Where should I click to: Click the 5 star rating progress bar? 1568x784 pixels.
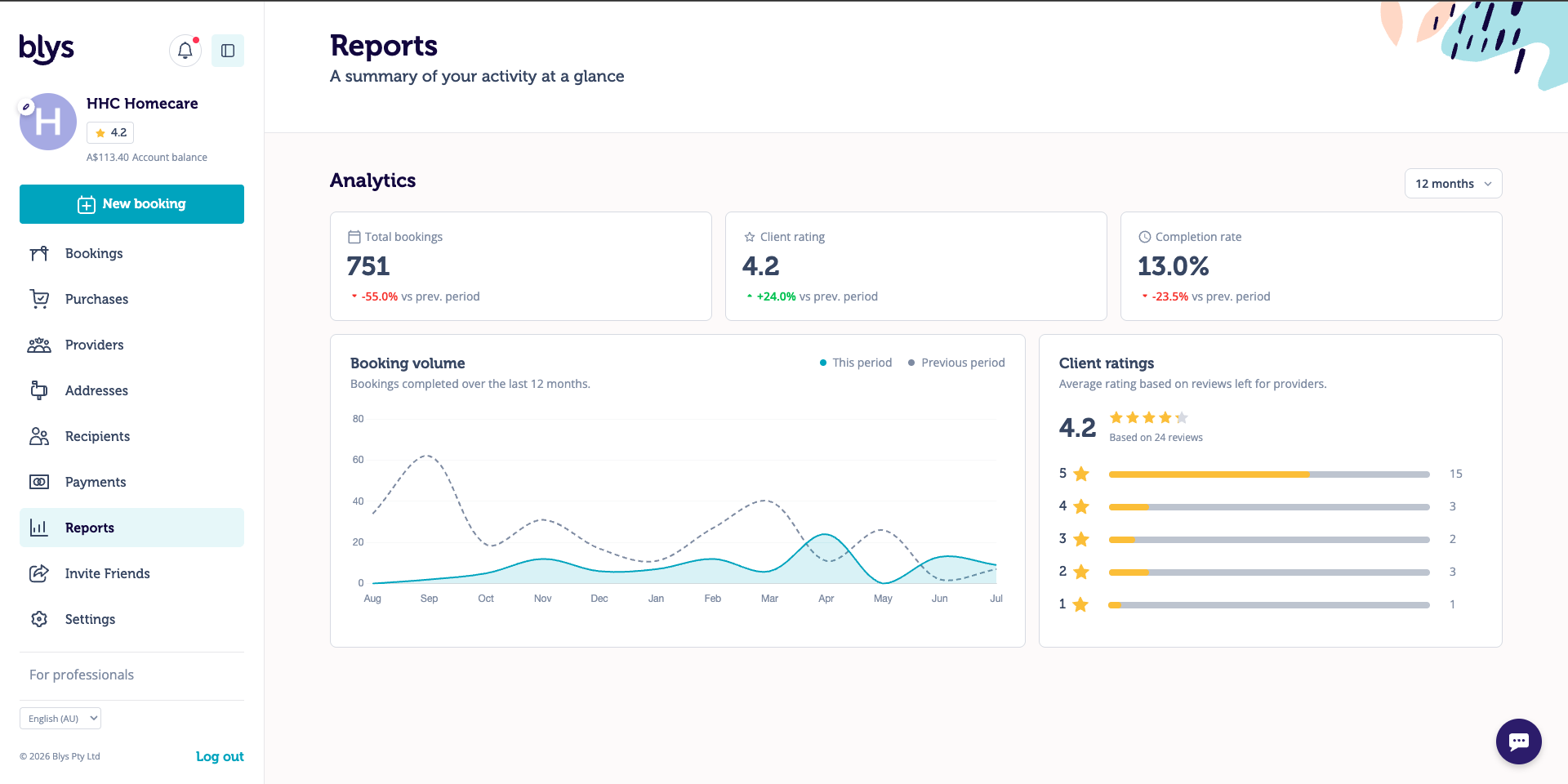click(x=1269, y=474)
